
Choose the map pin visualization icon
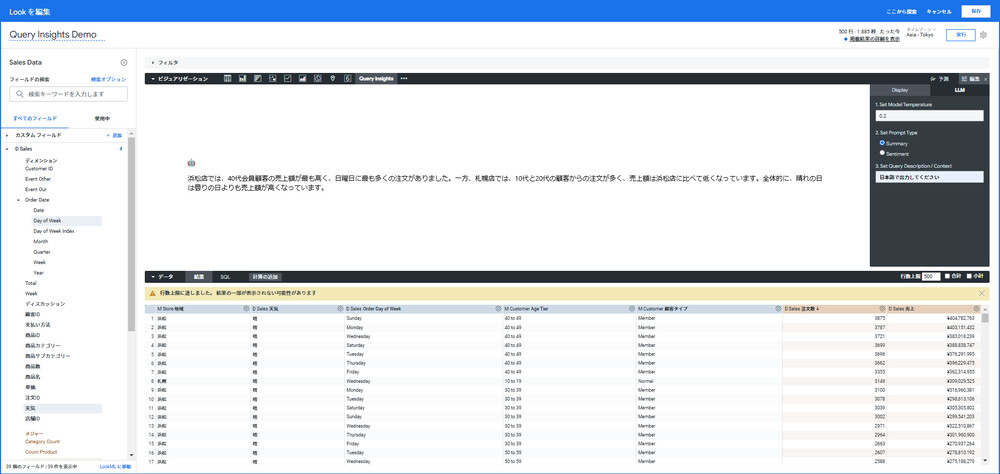tap(332, 78)
